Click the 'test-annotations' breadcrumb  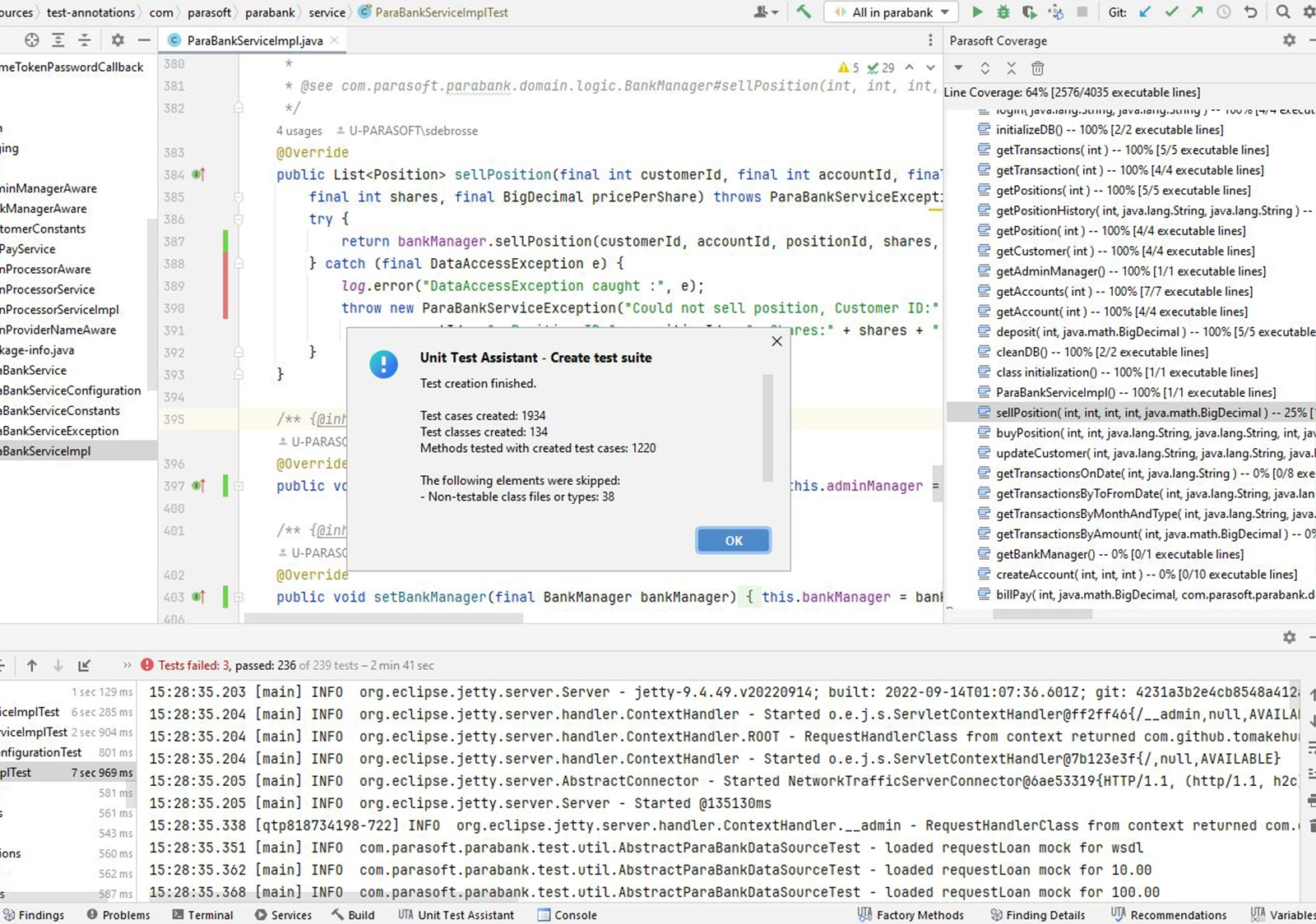(x=90, y=12)
